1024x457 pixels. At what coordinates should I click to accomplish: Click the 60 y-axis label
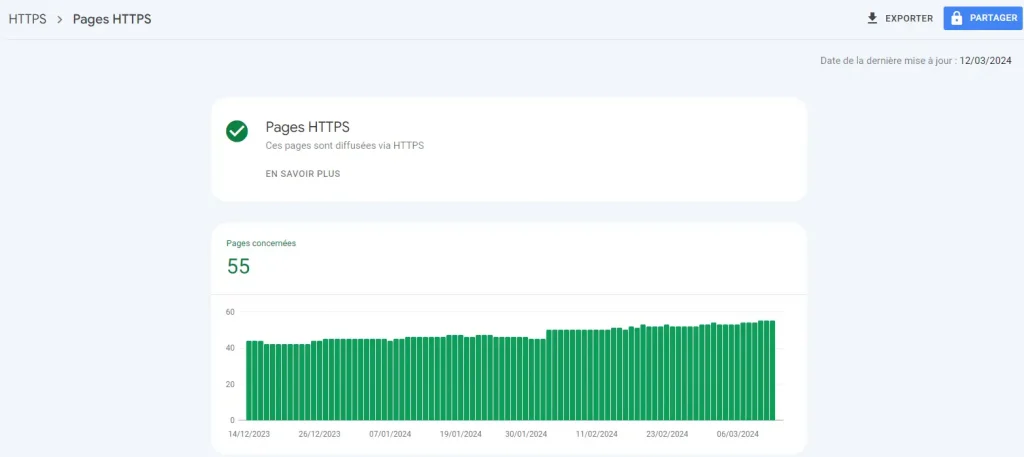pos(230,312)
